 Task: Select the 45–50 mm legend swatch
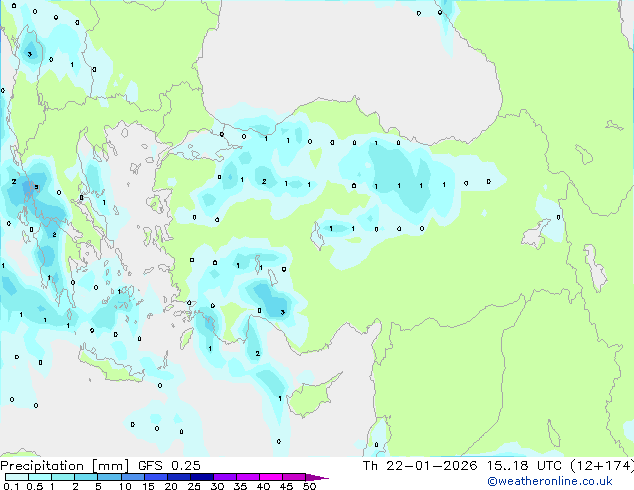[x=297, y=477]
